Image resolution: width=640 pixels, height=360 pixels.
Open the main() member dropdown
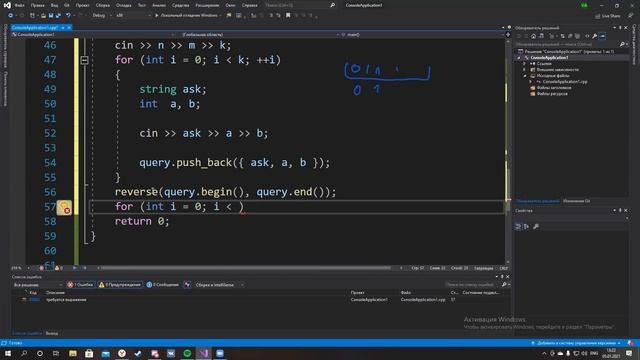click(x=422, y=35)
